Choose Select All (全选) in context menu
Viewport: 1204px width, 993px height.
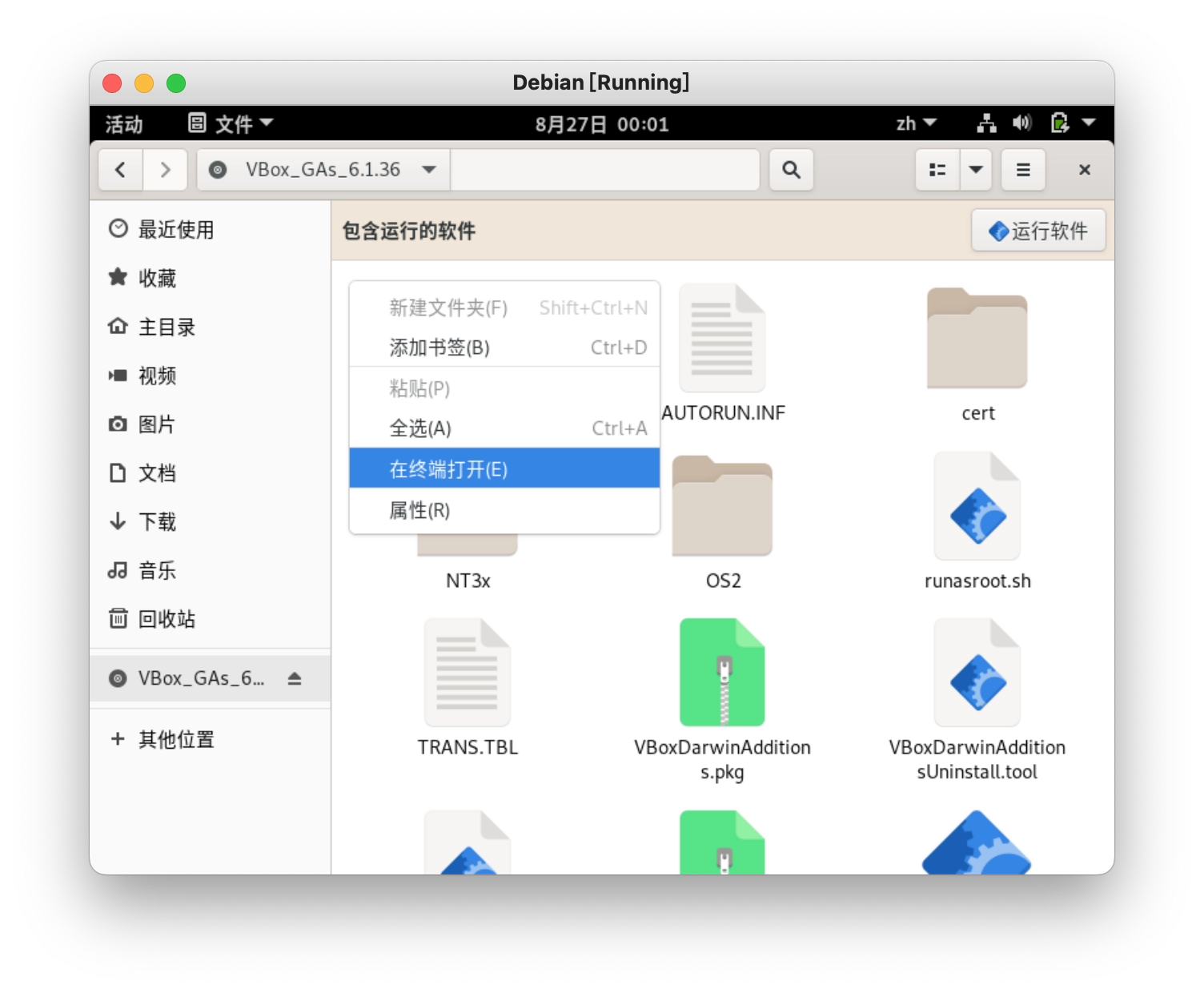[504, 428]
